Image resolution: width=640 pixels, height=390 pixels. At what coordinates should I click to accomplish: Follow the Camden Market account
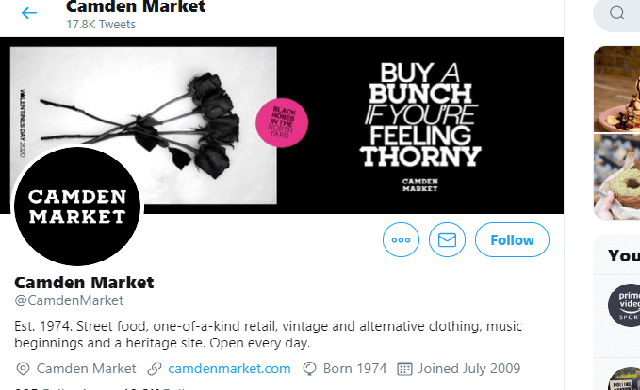[512, 239]
